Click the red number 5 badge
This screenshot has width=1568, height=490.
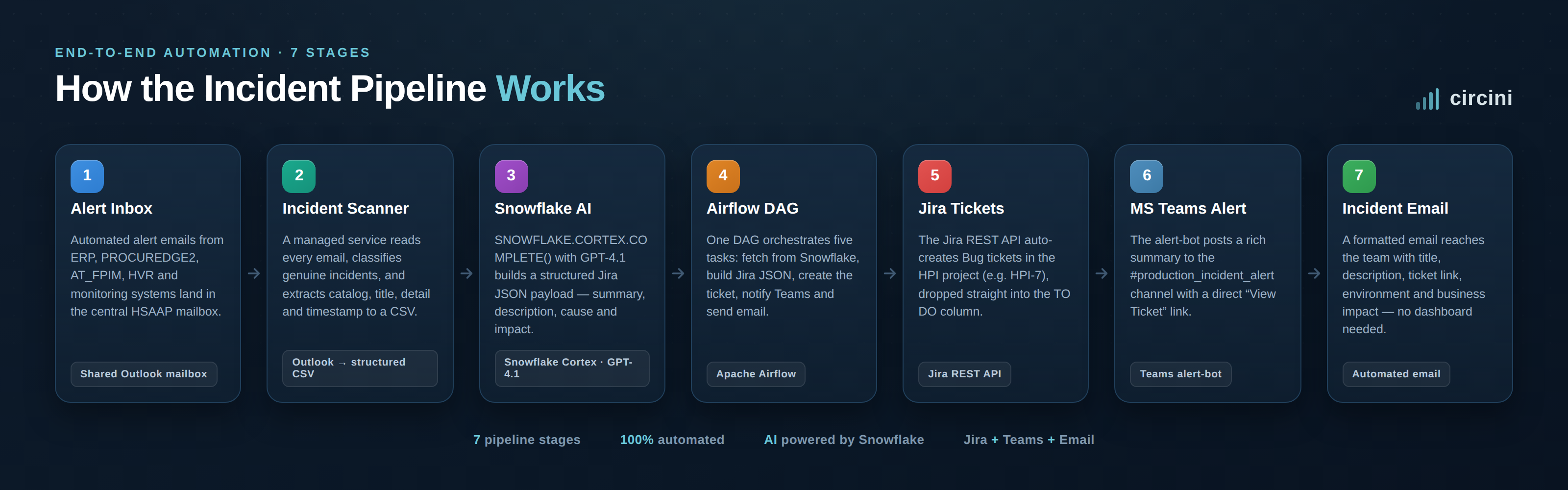pos(935,176)
